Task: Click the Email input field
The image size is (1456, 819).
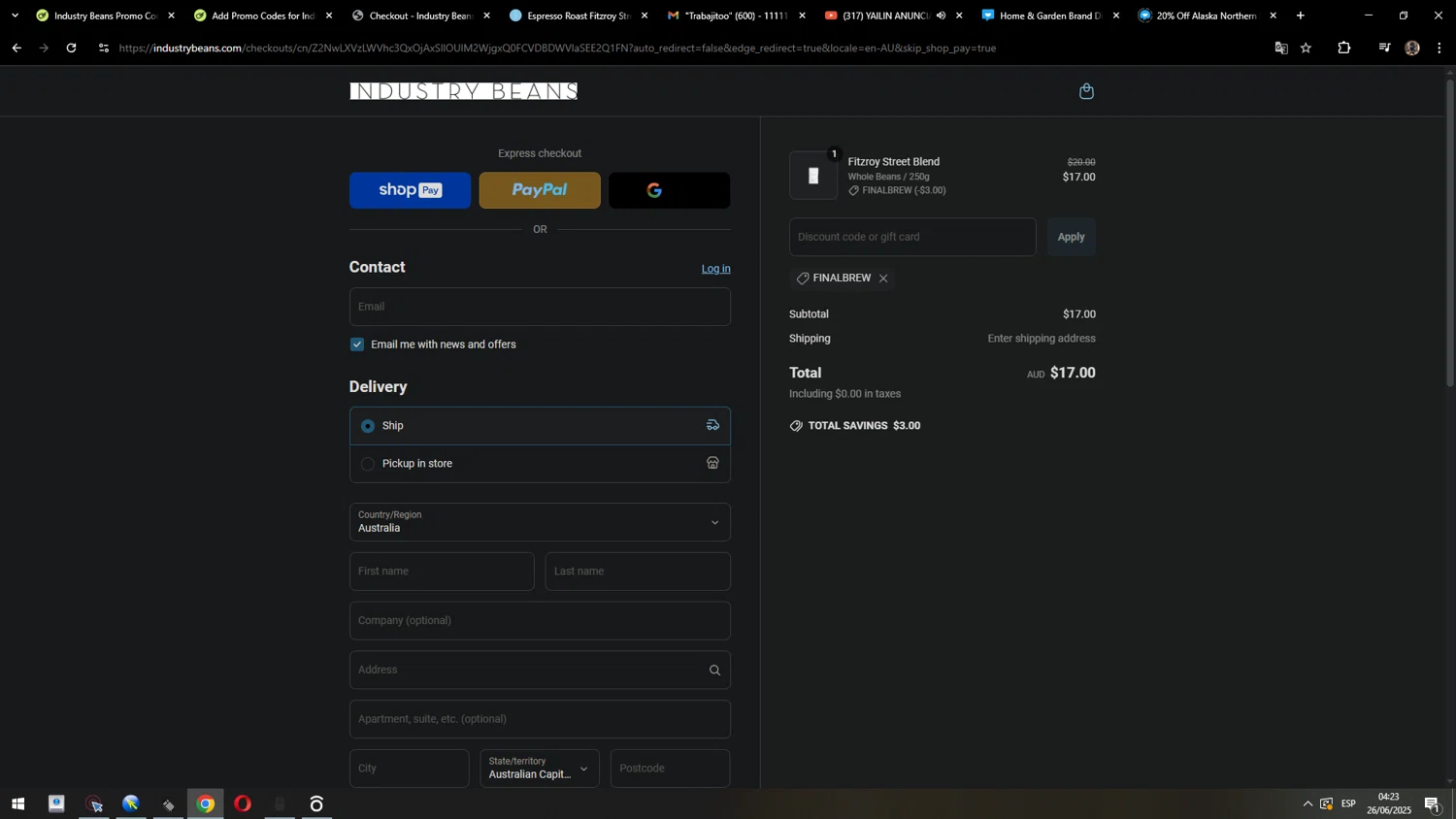Action: pos(540,307)
